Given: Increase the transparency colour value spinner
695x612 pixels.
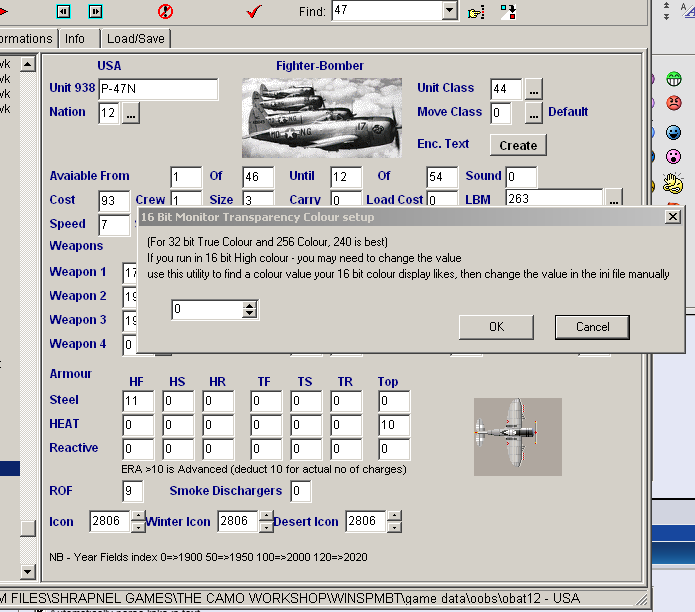Looking at the screenshot, I should pyautogui.click(x=250, y=306).
